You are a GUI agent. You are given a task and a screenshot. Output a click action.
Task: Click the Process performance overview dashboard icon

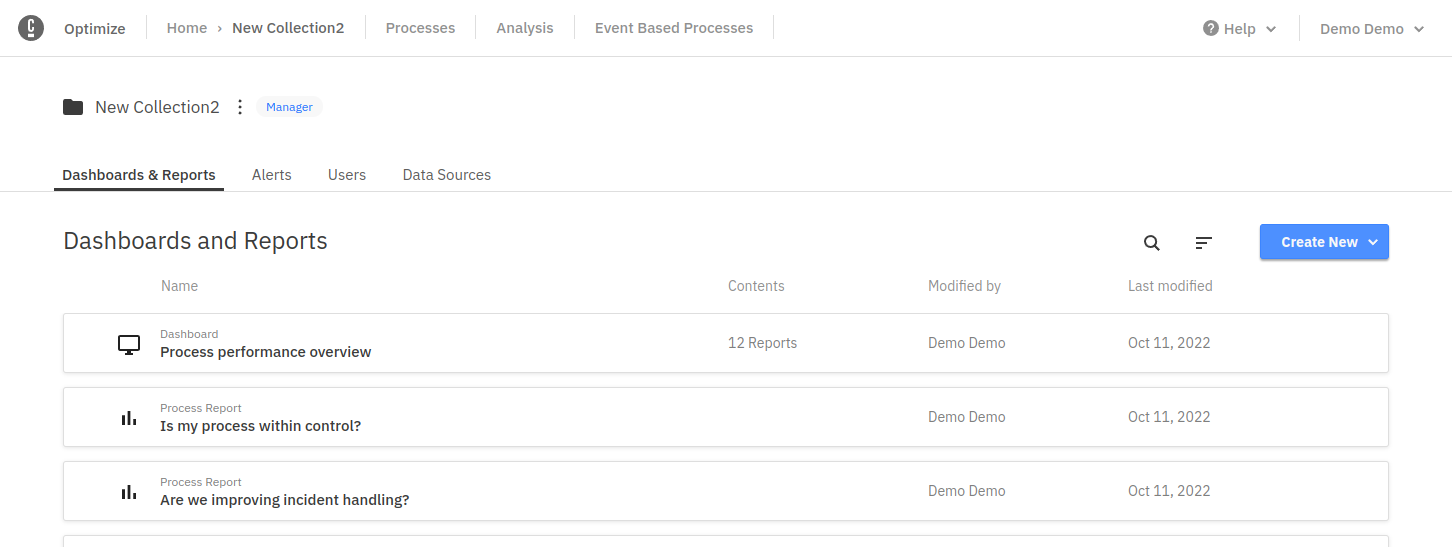click(x=129, y=345)
